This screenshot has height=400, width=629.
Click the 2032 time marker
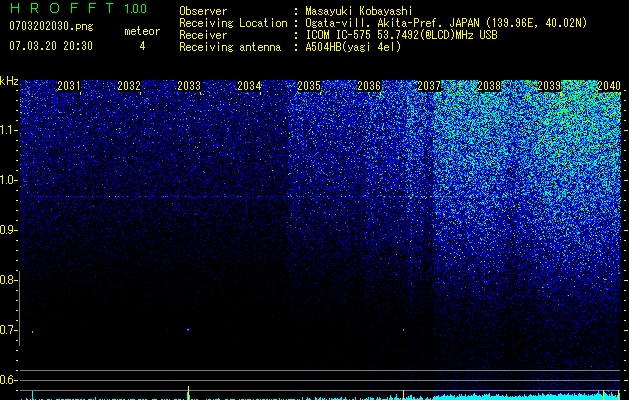coord(129,86)
